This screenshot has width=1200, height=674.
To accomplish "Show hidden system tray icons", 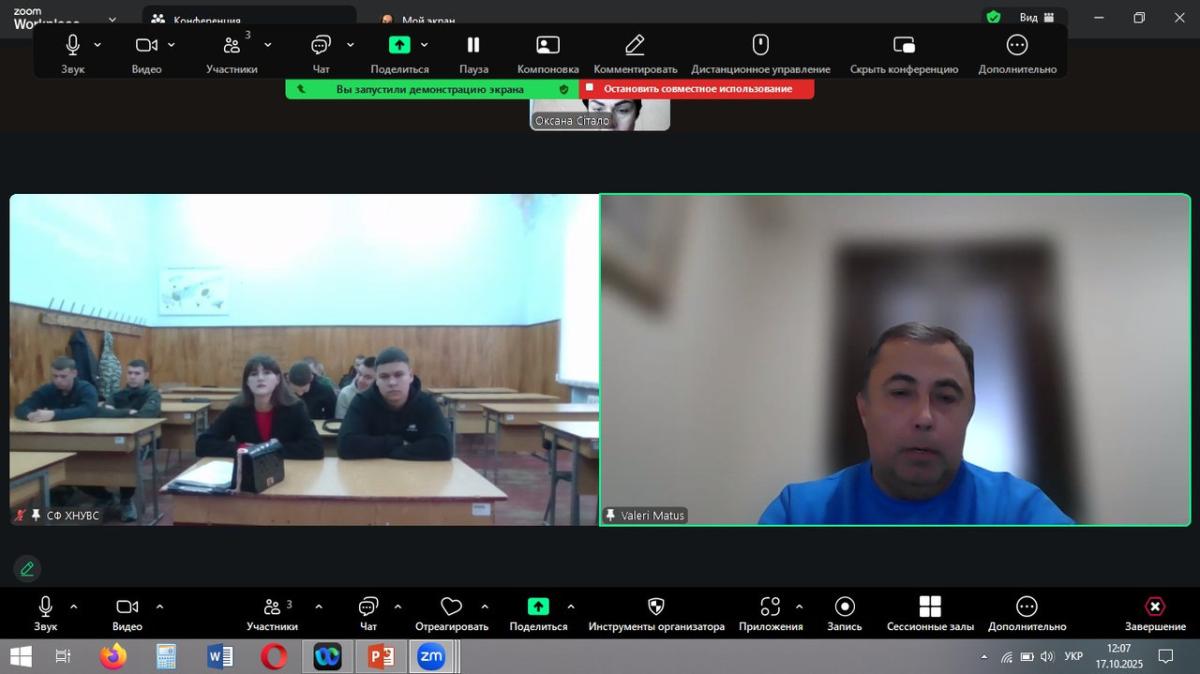I will (x=984, y=657).
